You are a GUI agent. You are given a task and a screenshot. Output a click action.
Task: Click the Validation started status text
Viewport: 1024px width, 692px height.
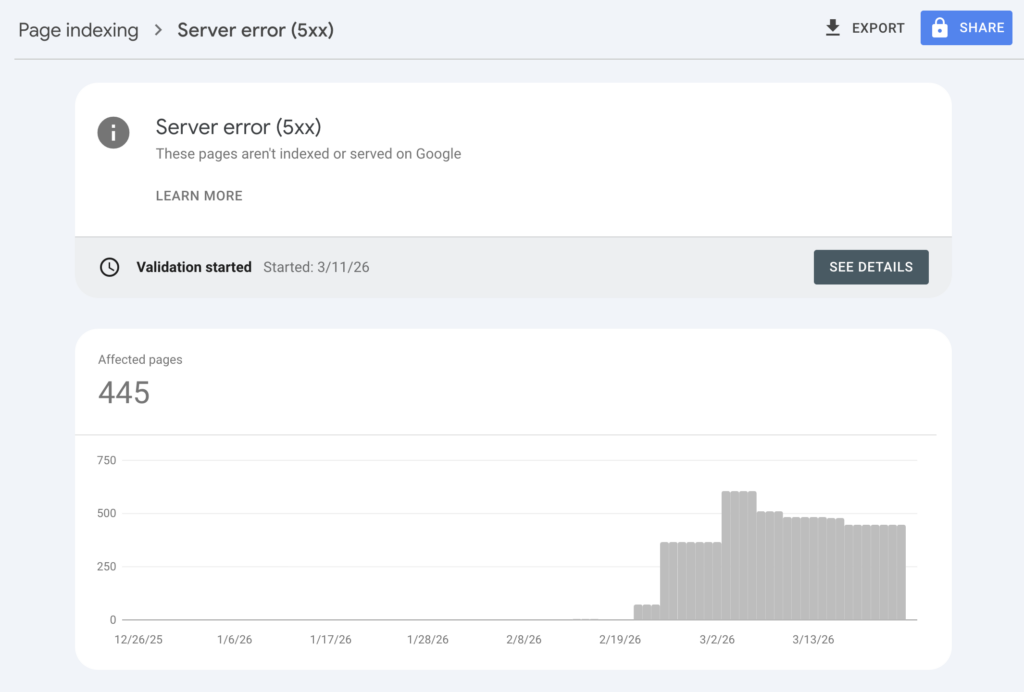[194, 267]
